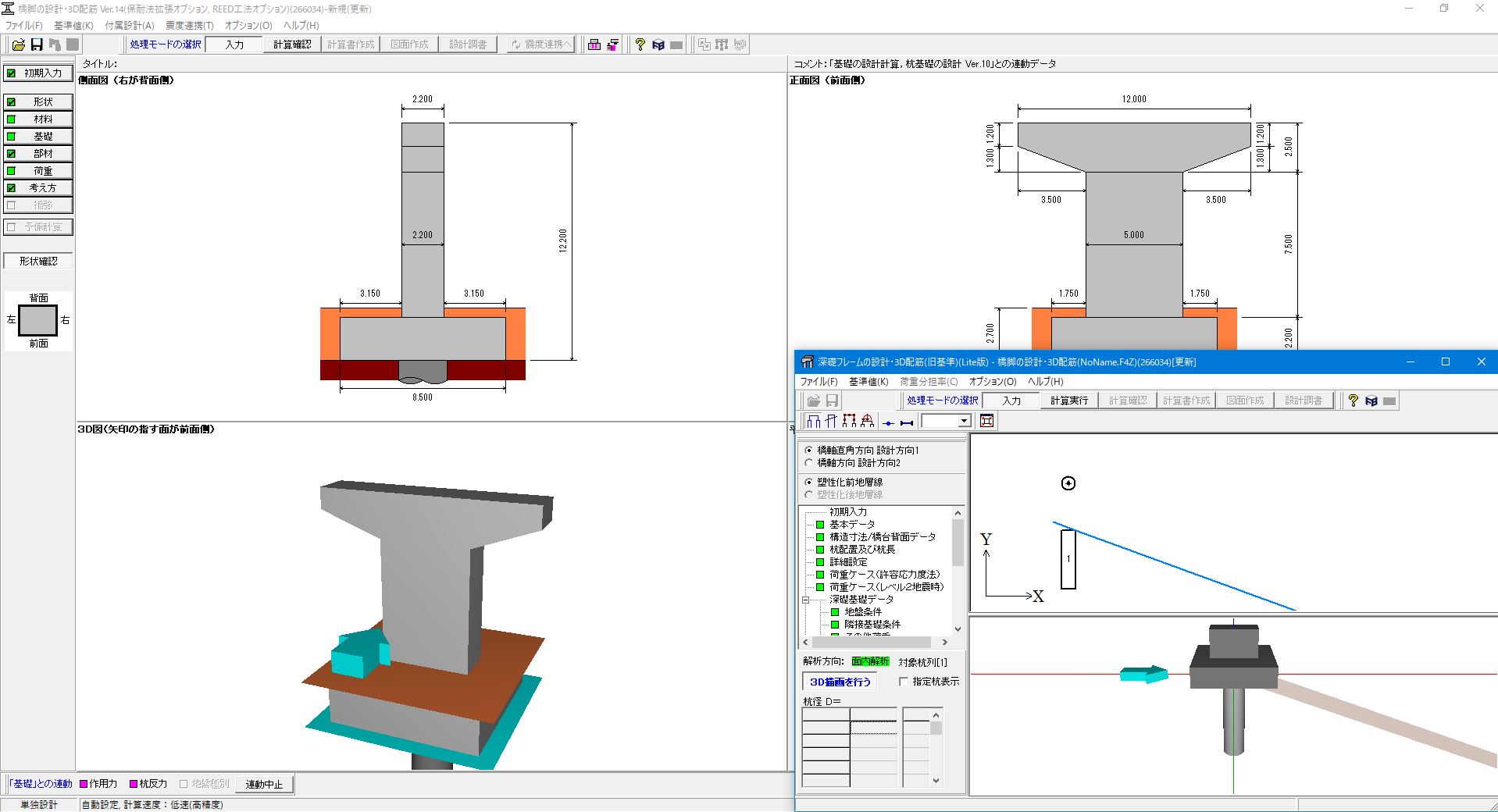Click the blue single-node icon in foundation toolbar
This screenshot has width=1498, height=812.
pos(888,422)
